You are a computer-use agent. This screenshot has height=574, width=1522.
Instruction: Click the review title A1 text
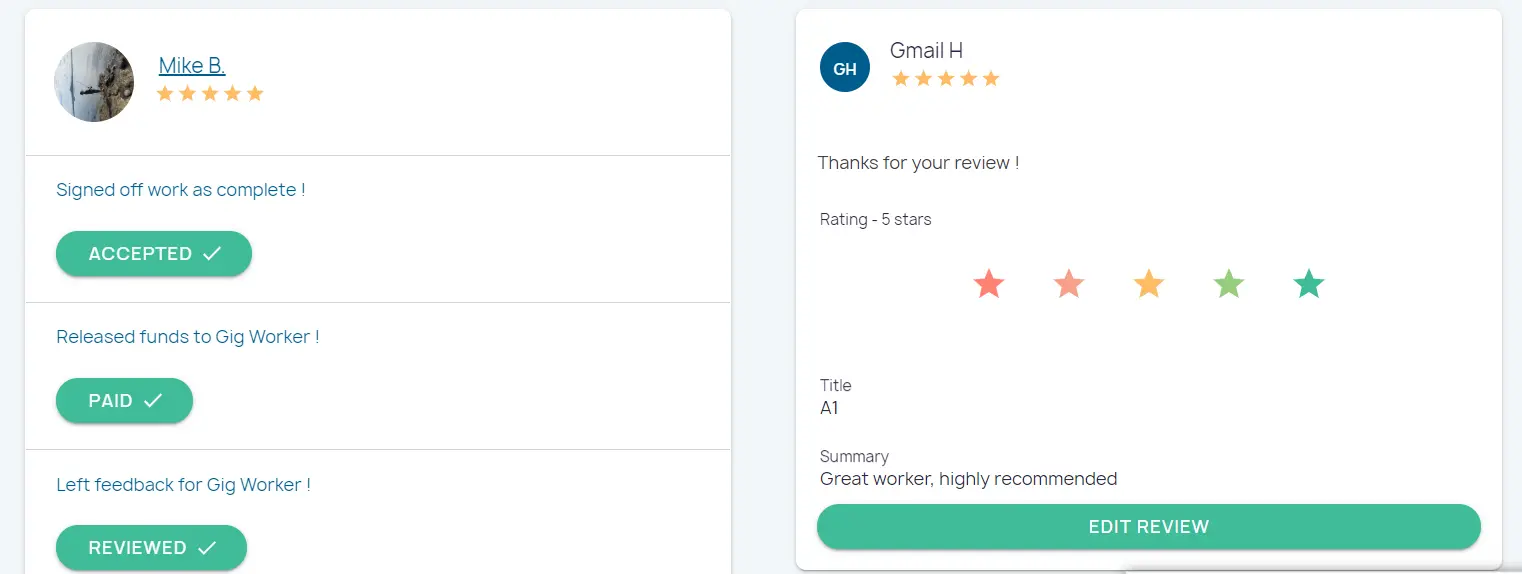click(x=830, y=408)
